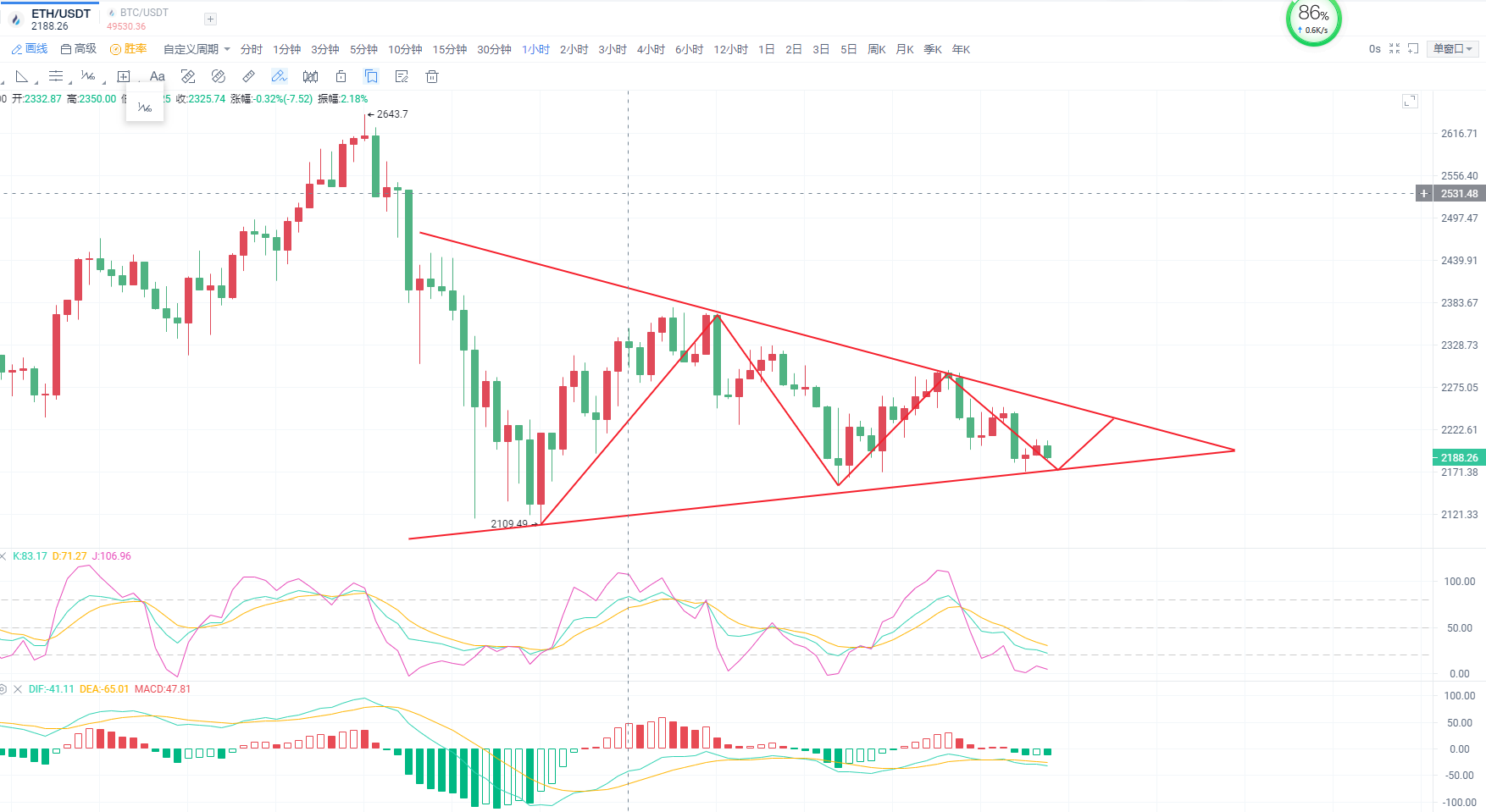Select the 3分钟 timeframe
Image resolution: width=1486 pixels, height=812 pixels.
point(324,49)
